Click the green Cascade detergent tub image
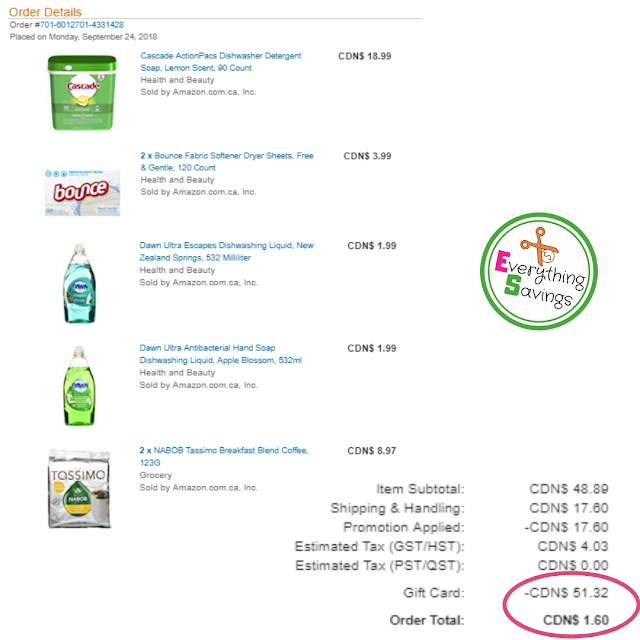This screenshot has height=640, width=640. (x=82, y=93)
